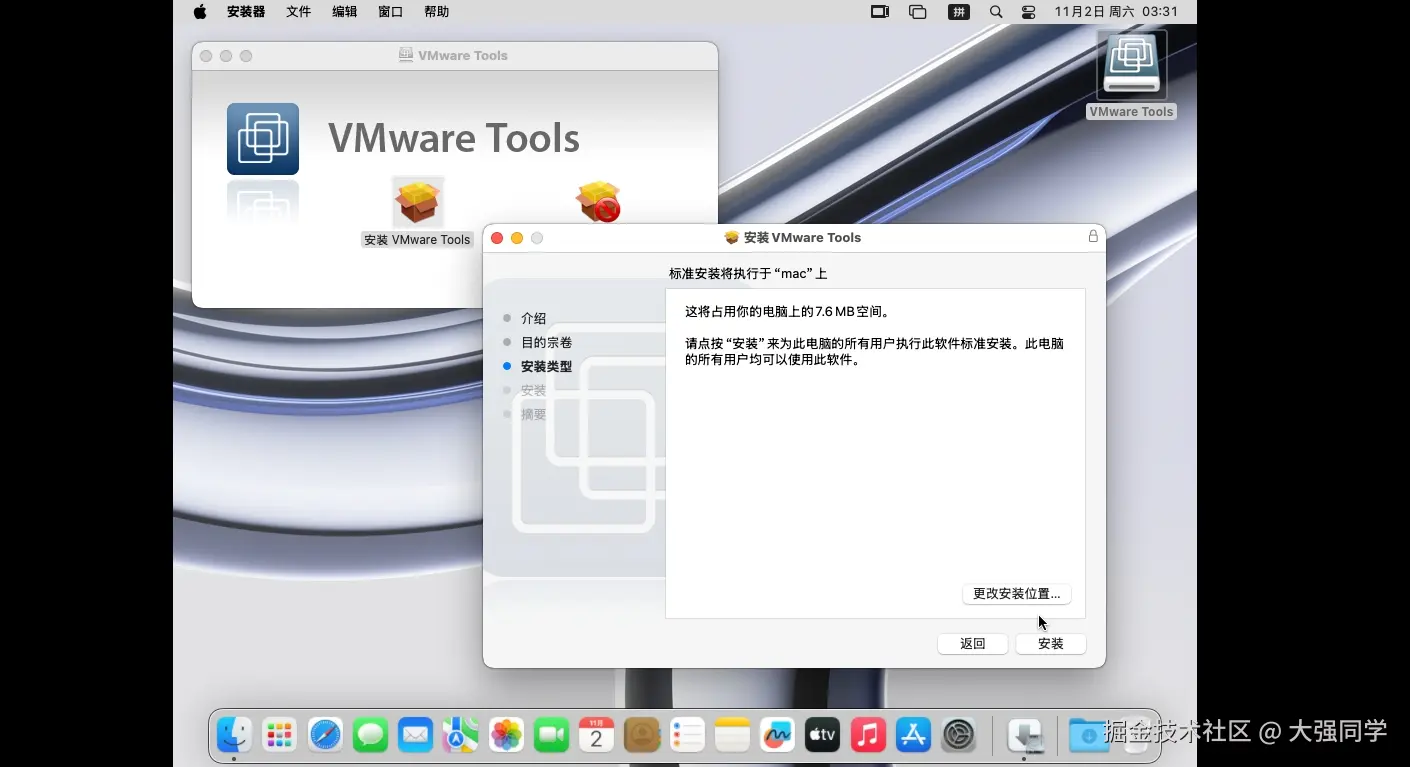Open 更改安装位置... option
The image size is (1410, 767).
[1016, 594]
